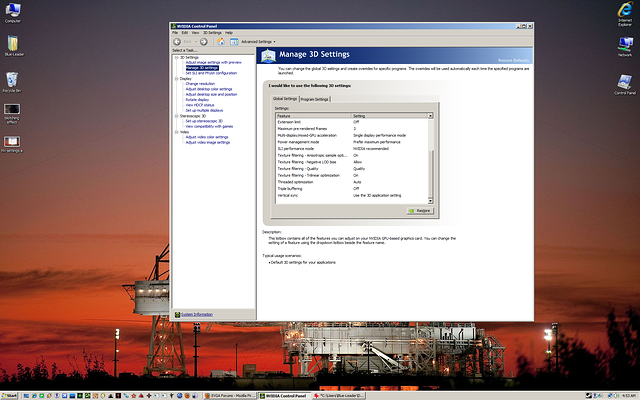Collapse the Stereoscopic 3D tree node

pyautogui.click(x=176, y=115)
